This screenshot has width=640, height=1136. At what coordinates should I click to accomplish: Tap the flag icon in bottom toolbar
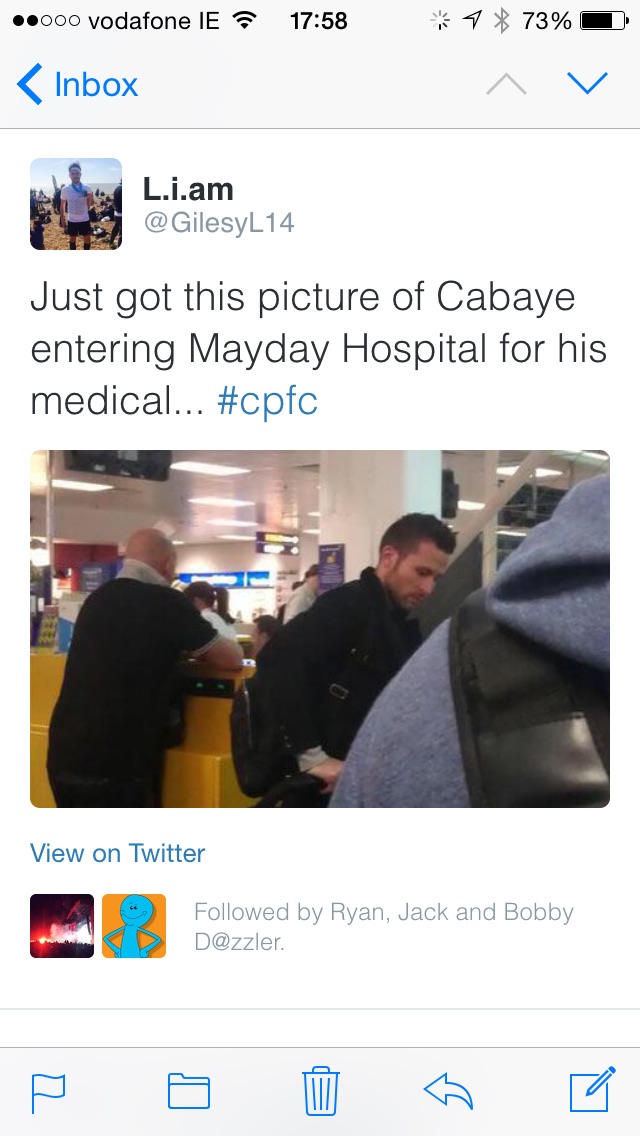click(49, 1093)
